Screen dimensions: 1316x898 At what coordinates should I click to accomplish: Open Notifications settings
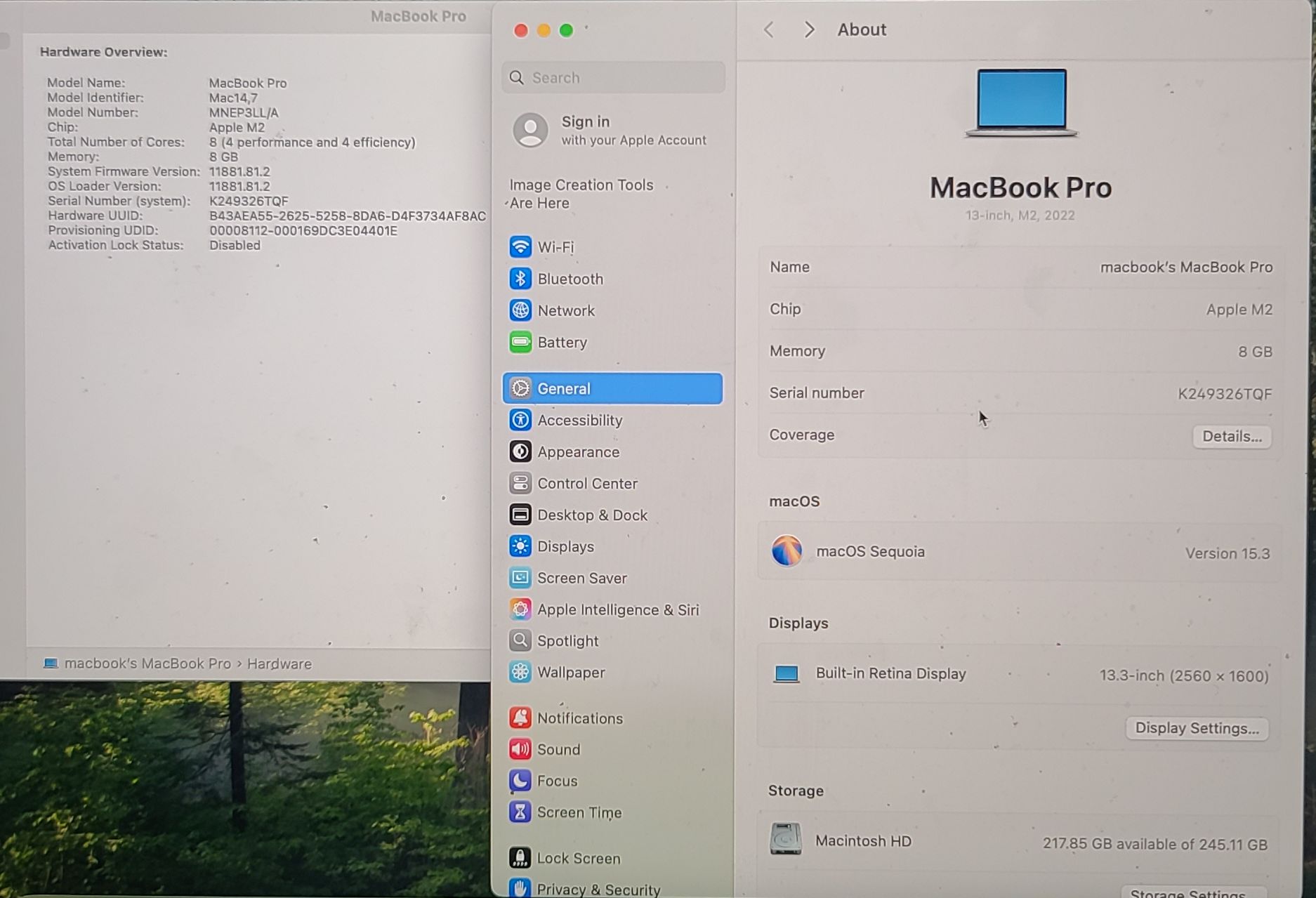(x=579, y=718)
